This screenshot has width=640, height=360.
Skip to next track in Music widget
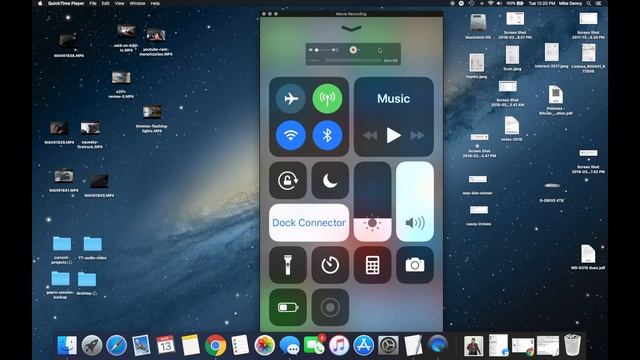417,135
